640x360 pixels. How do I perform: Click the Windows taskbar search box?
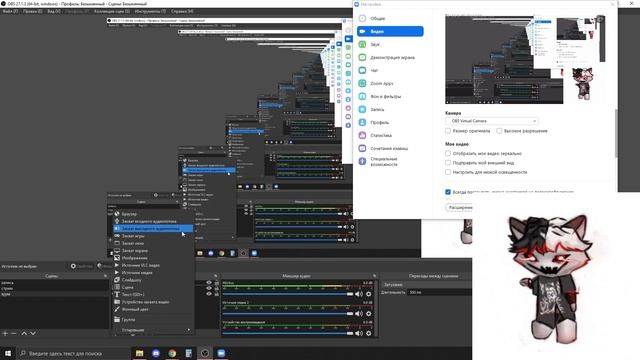[73, 353]
